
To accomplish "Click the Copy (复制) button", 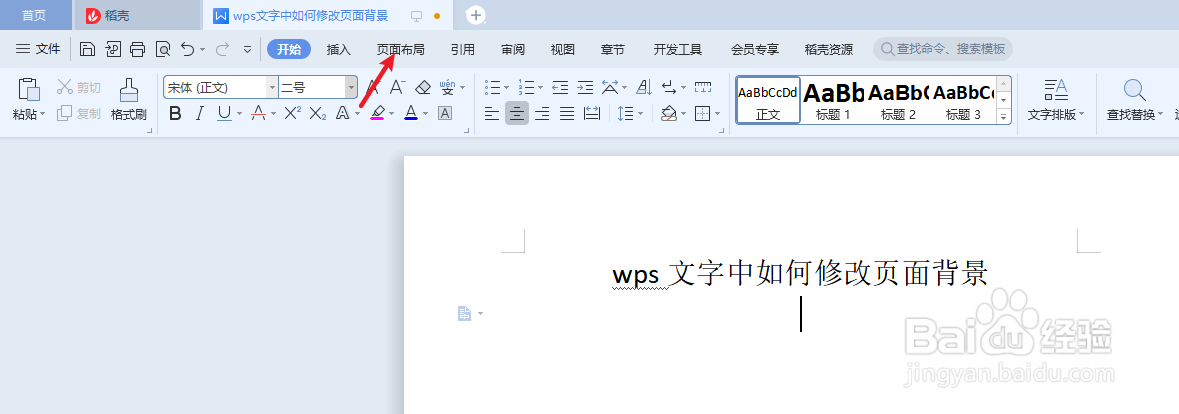I will (78, 113).
